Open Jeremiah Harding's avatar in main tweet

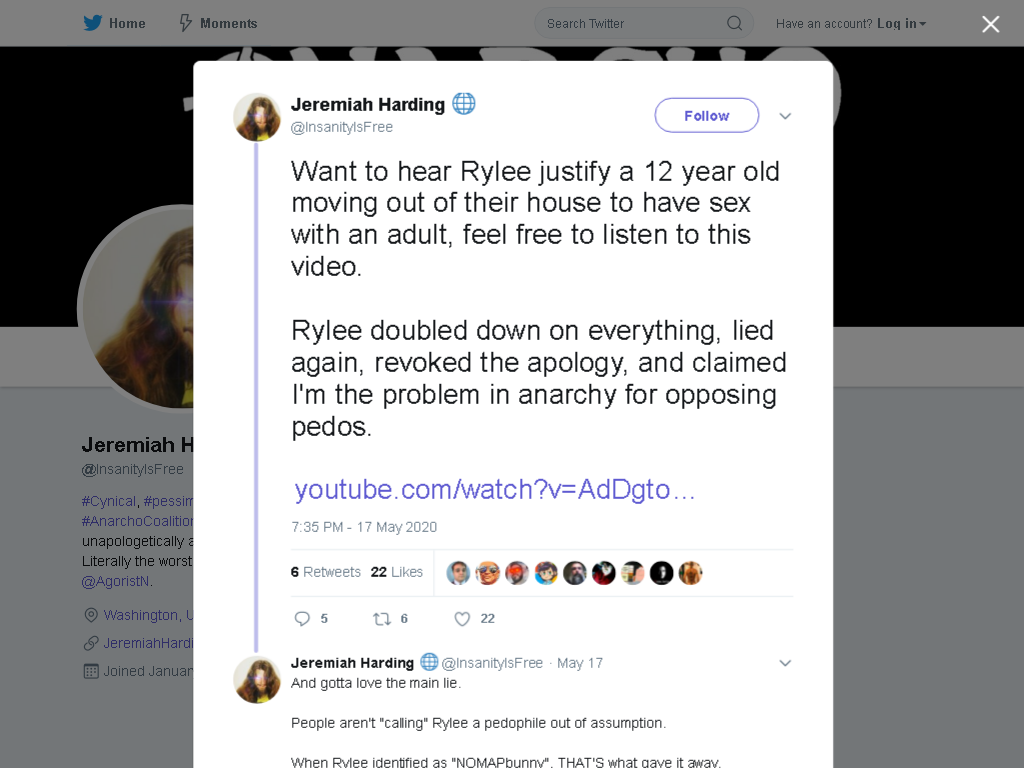pos(257,117)
